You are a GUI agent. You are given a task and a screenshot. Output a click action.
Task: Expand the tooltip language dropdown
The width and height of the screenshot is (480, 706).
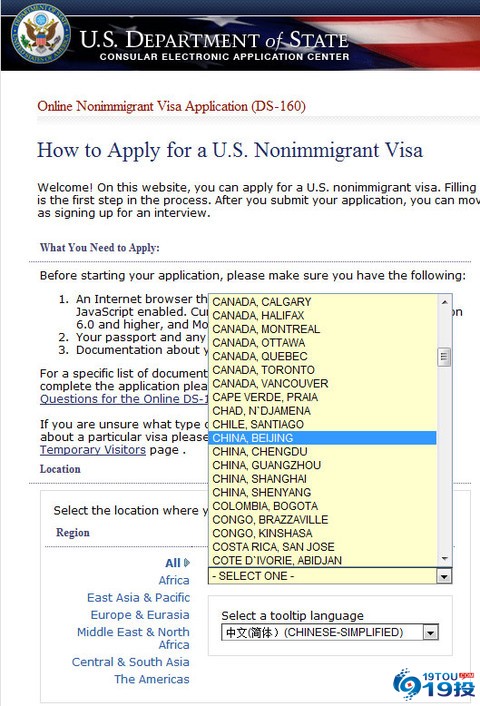430,633
